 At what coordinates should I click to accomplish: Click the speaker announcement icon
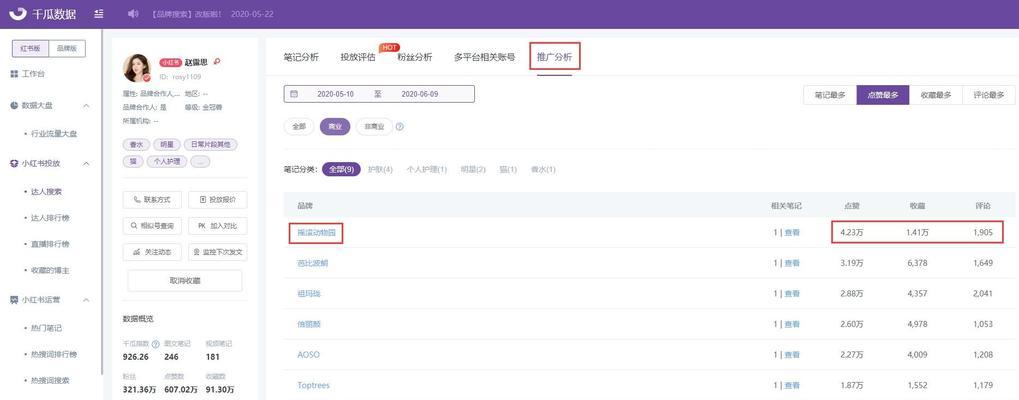coord(133,14)
